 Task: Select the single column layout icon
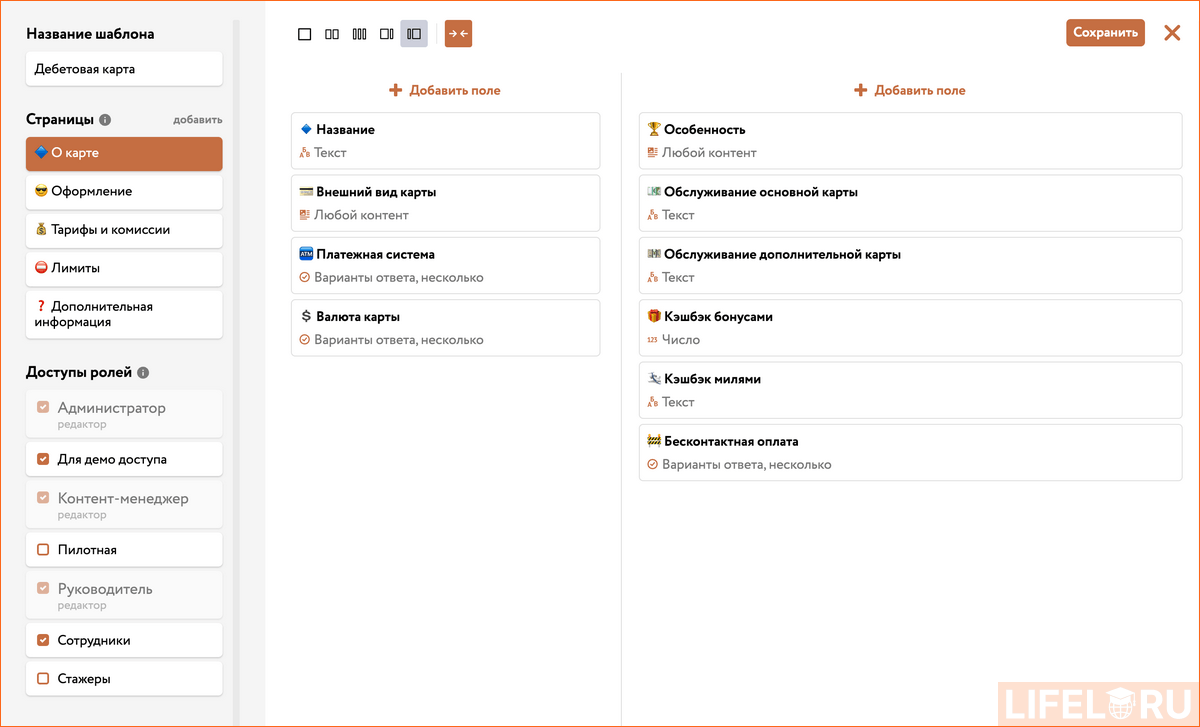pyautogui.click(x=304, y=33)
